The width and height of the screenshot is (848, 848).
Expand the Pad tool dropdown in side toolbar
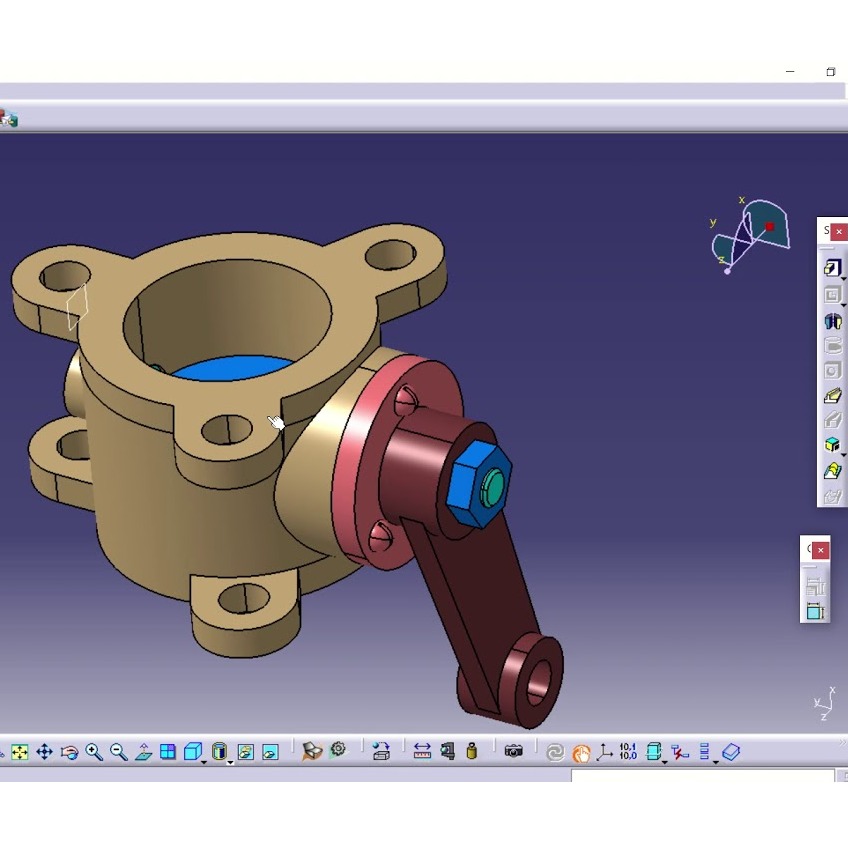pyautogui.click(x=843, y=277)
